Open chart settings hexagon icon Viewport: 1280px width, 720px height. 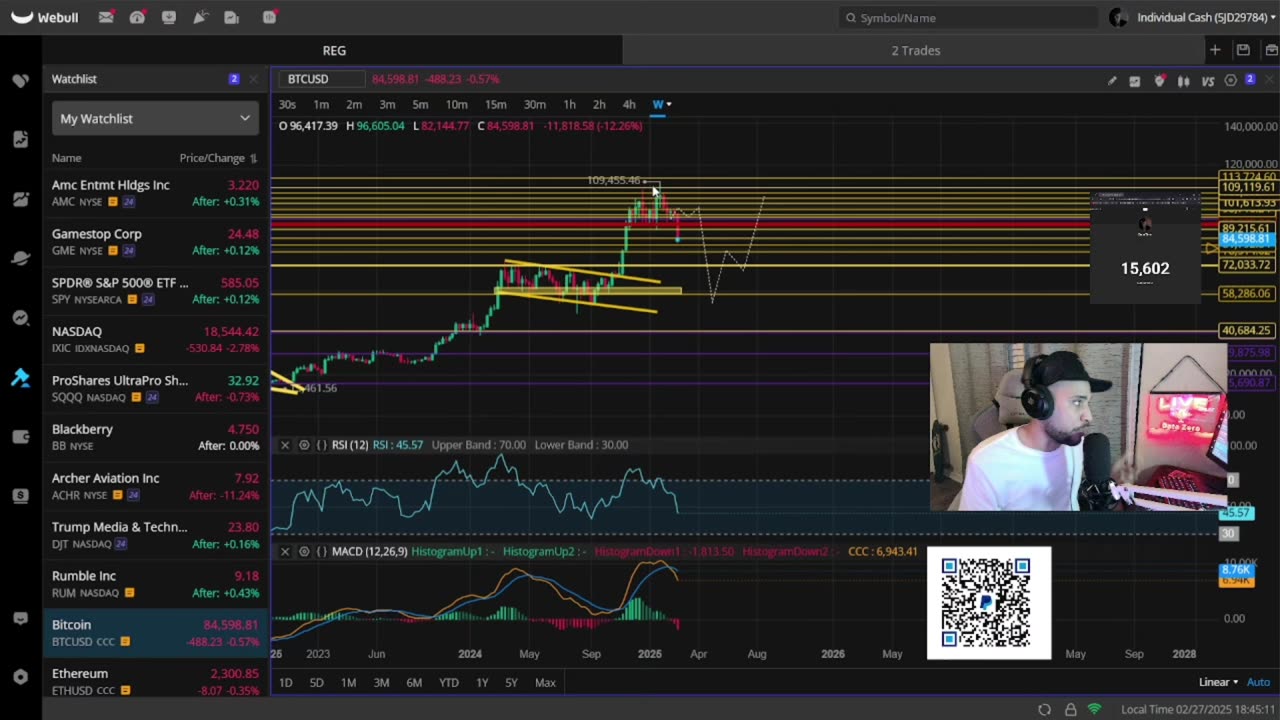(1231, 80)
